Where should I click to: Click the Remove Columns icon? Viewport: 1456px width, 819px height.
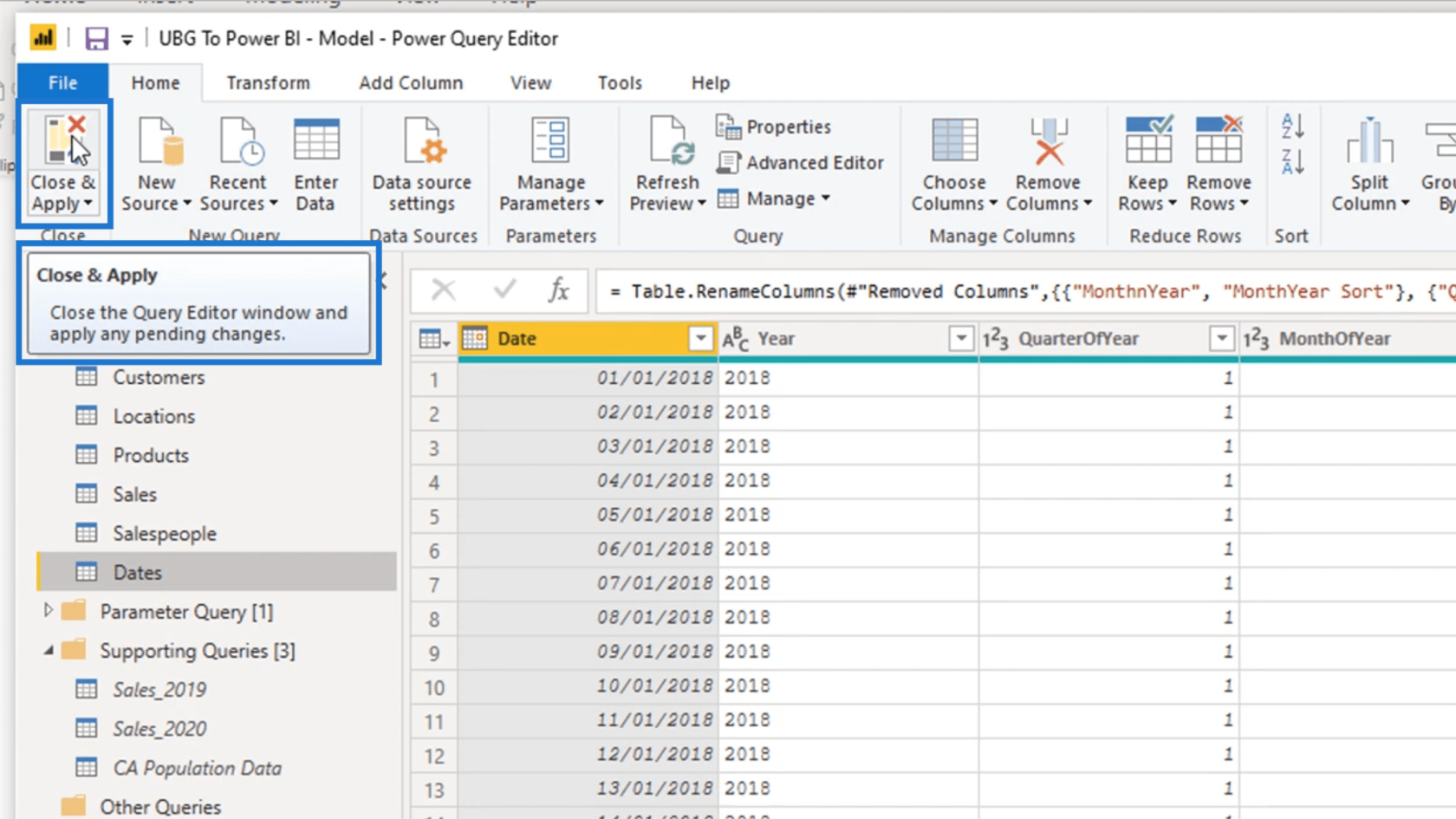[1049, 141]
